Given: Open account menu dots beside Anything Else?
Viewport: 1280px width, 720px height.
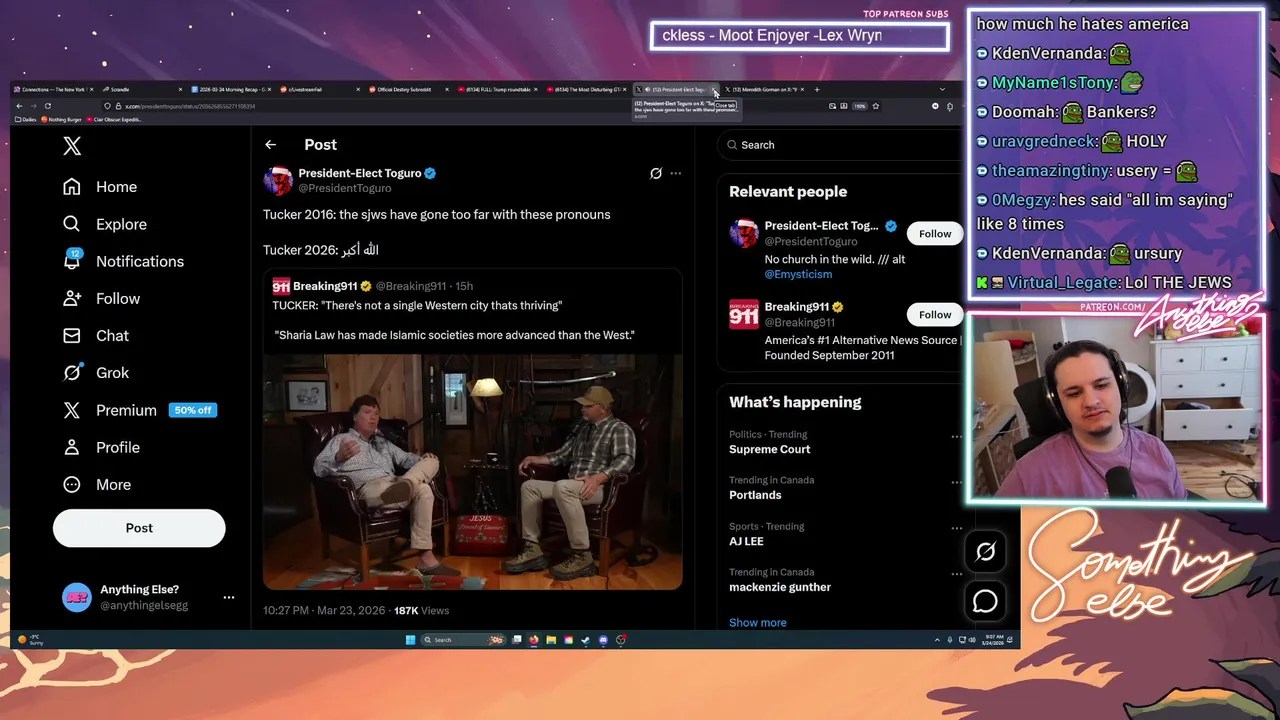Looking at the screenshot, I should click(229, 597).
